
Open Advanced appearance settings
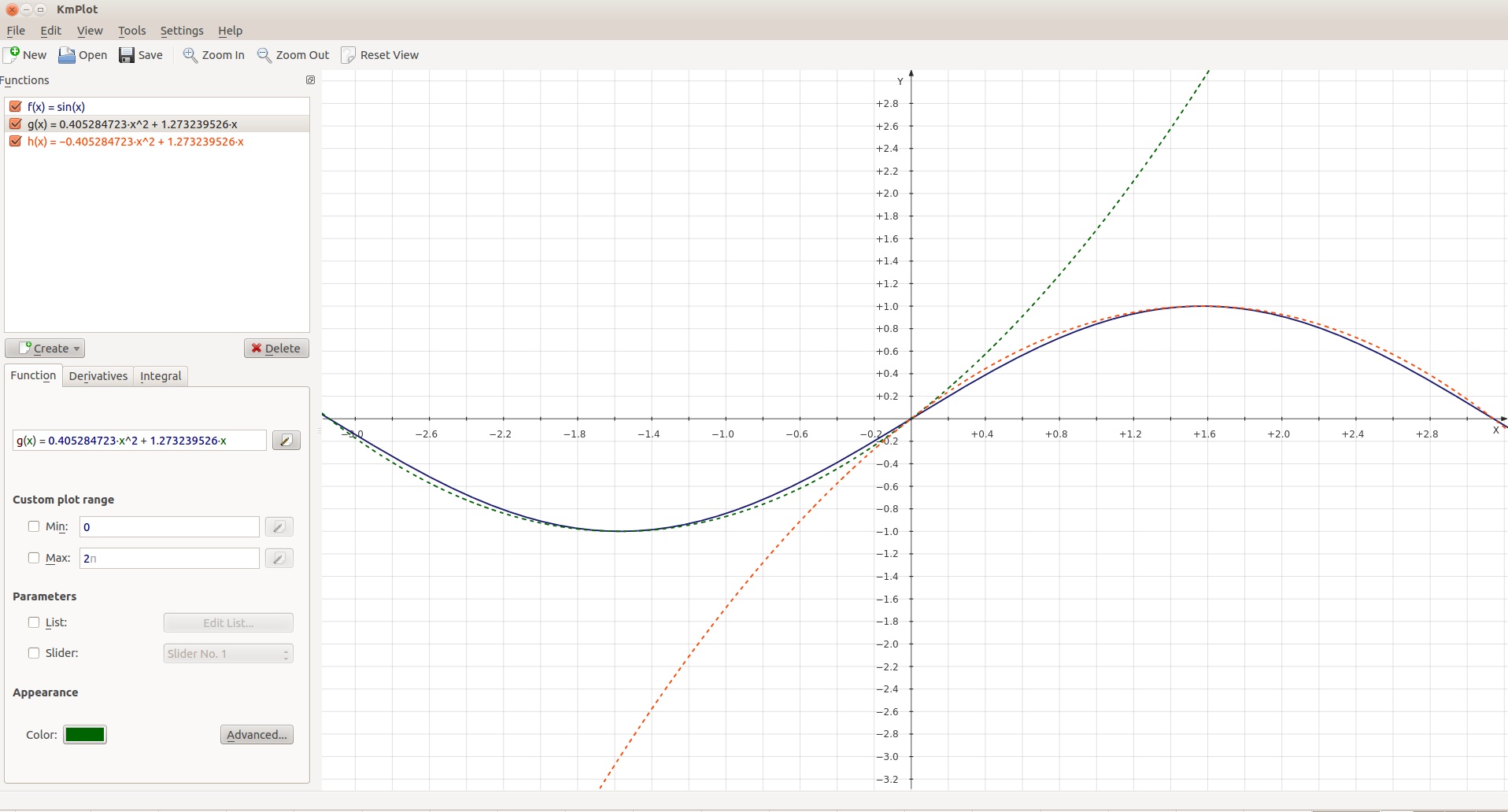(257, 735)
